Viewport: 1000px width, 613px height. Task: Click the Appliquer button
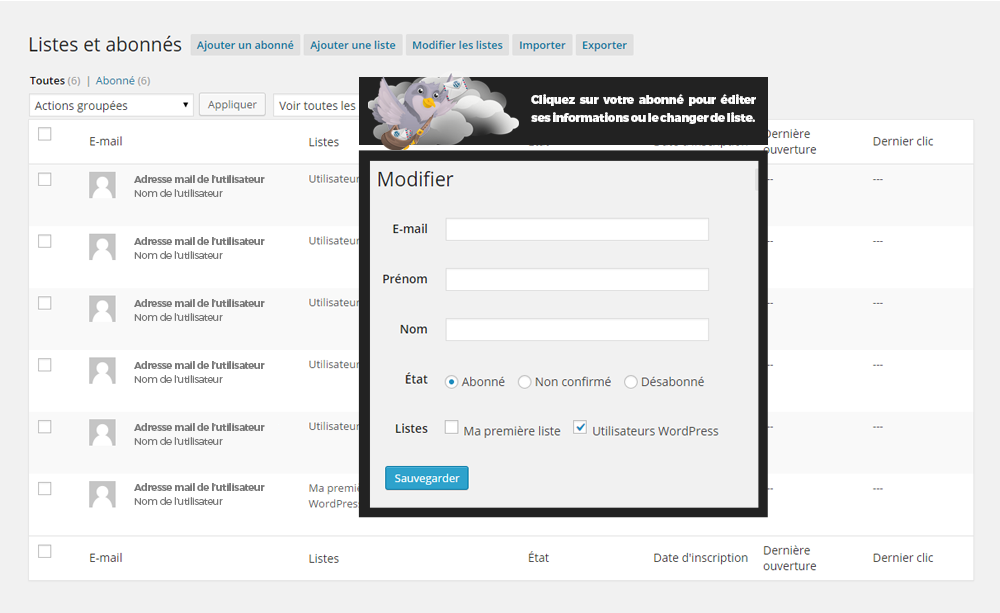[232, 105]
